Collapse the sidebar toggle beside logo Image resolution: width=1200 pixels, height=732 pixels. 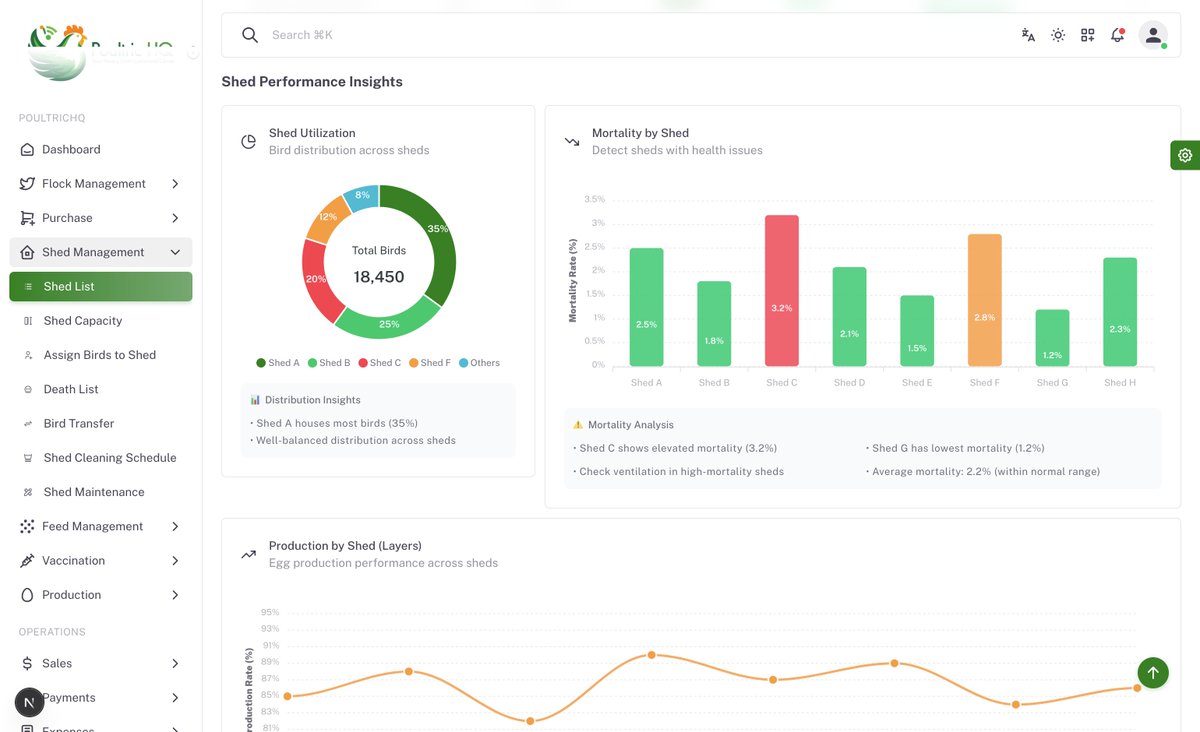click(x=193, y=52)
